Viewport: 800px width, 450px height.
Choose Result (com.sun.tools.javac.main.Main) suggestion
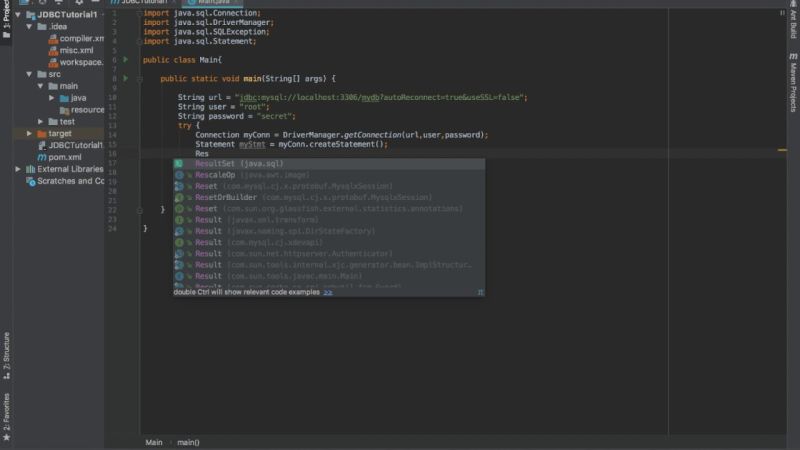pos(329,276)
